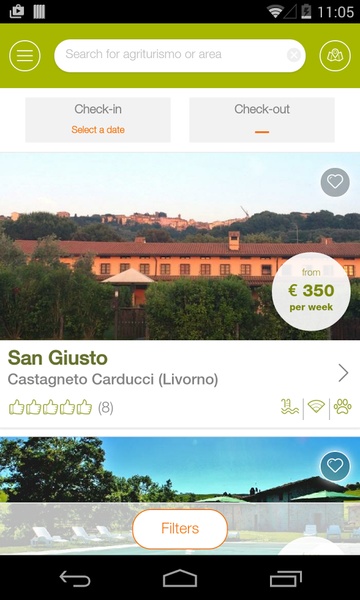
Task: Open the Filters button
Action: coord(180,529)
